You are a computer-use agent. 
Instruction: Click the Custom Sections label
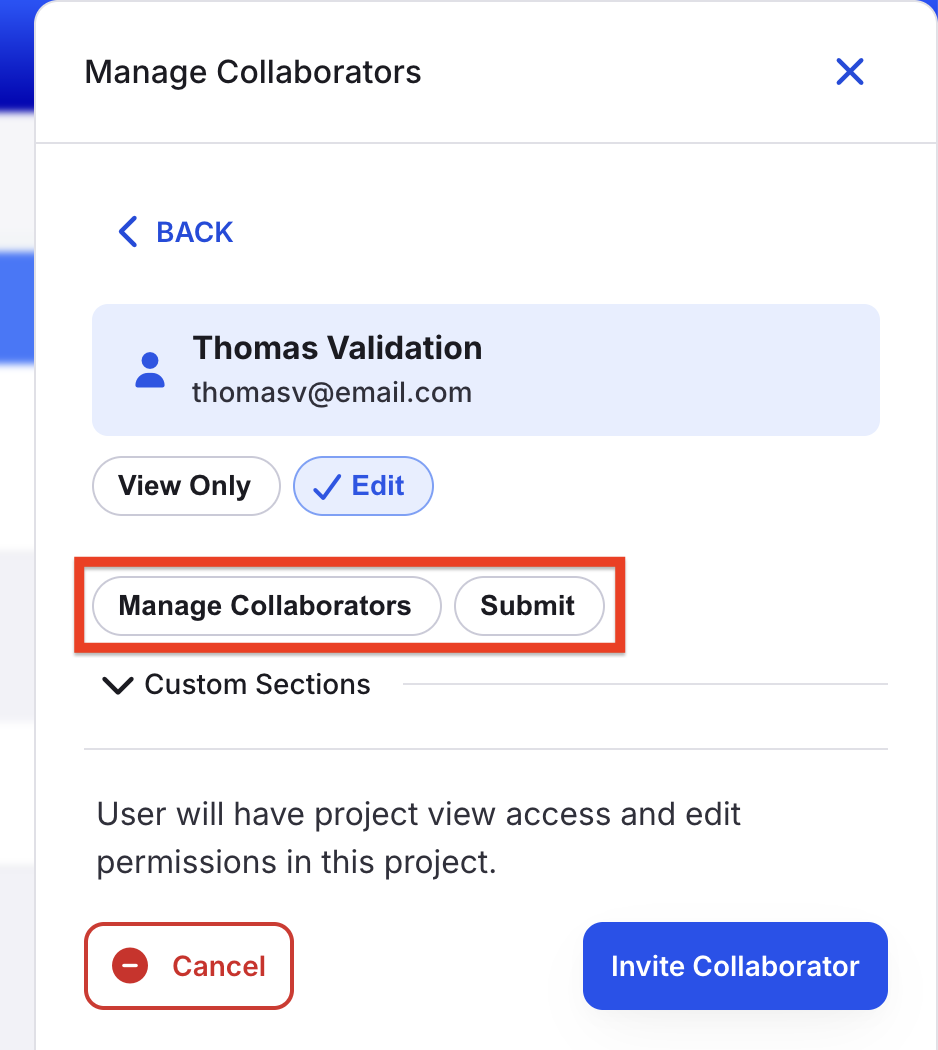tap(257, 684)
